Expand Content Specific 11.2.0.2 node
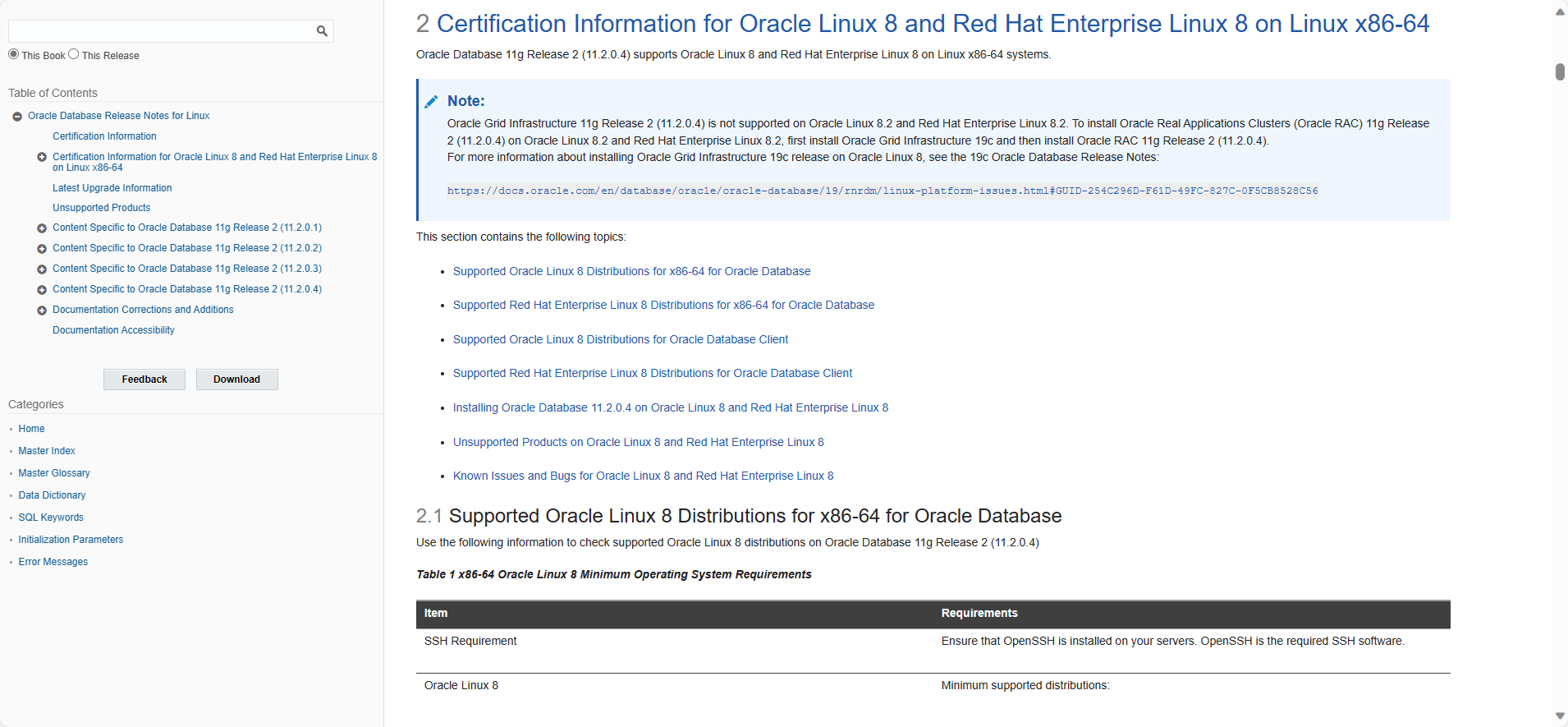This screenshot has width=1568, height=727. pyautogui.click(x=42, y=249)
